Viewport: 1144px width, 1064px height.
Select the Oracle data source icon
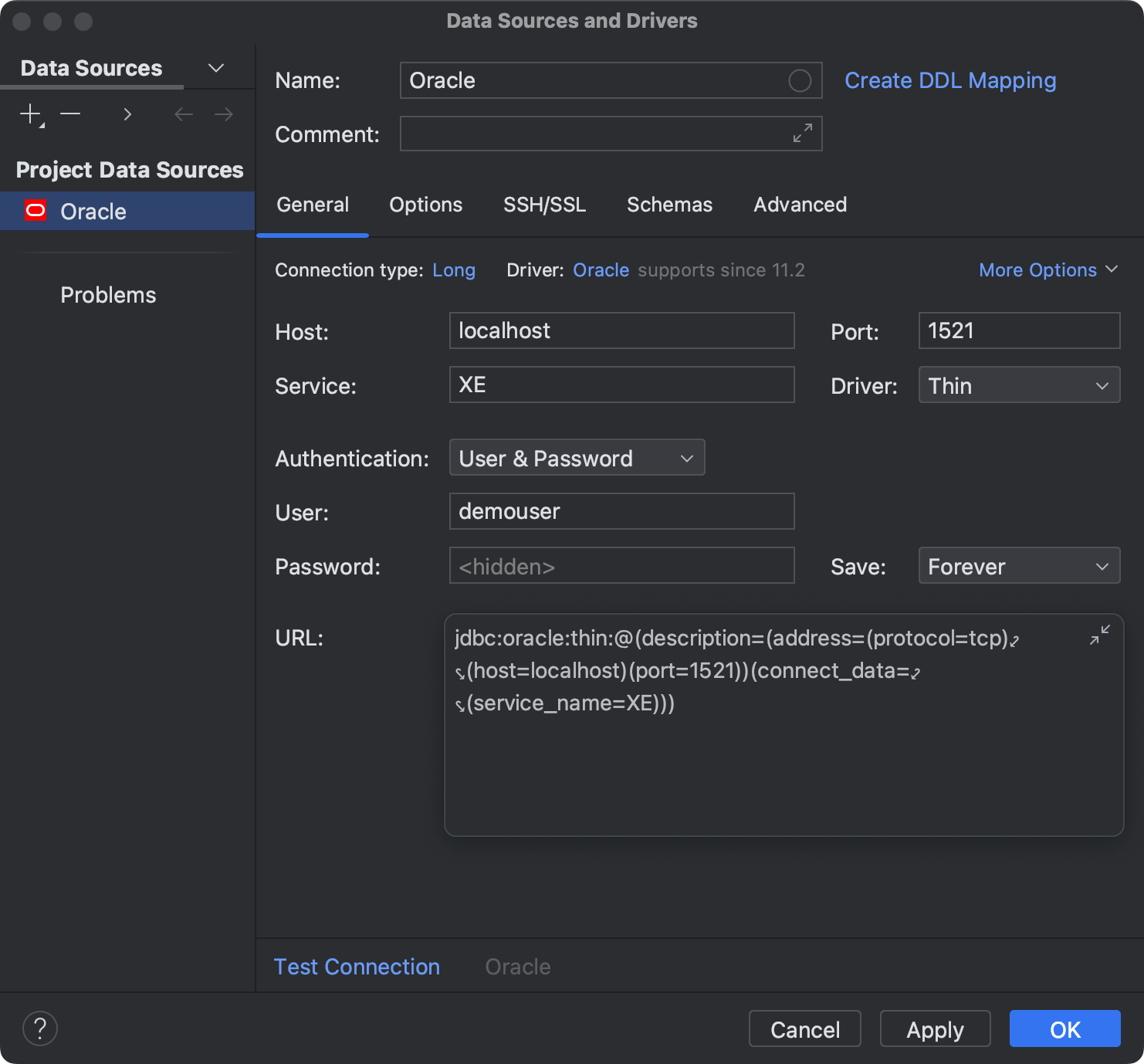[36, 210]
